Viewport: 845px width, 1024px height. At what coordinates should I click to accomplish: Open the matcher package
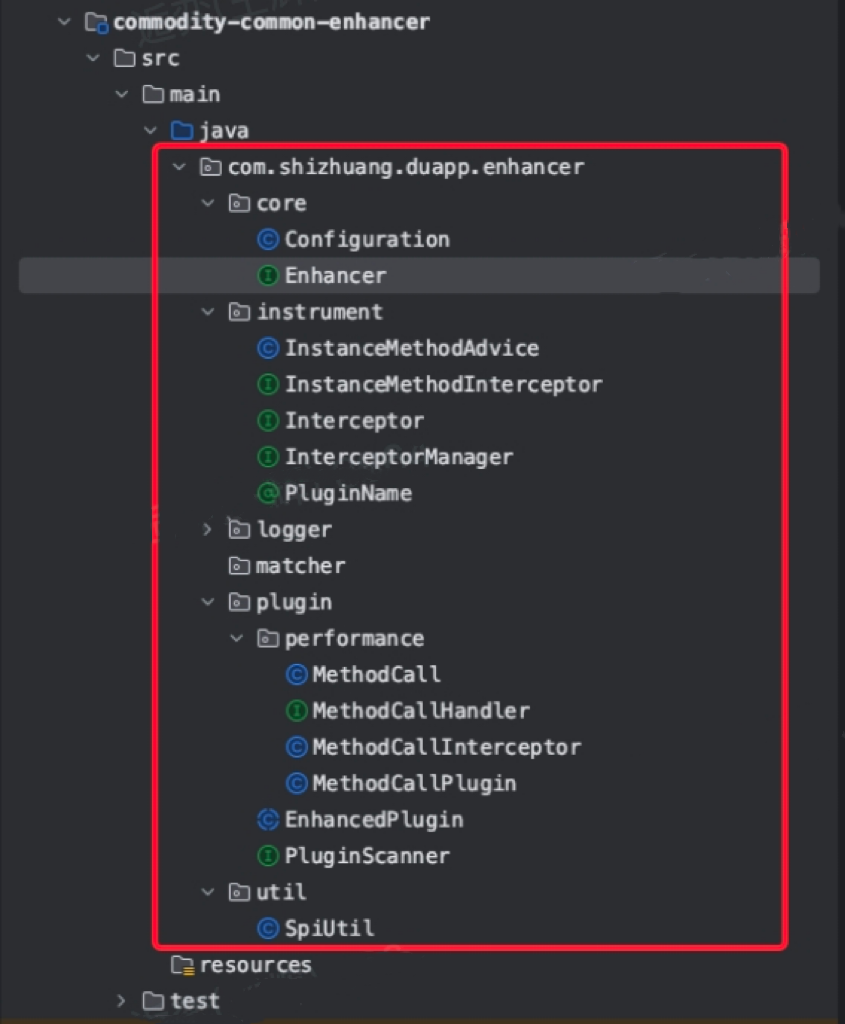coord(300,565)
